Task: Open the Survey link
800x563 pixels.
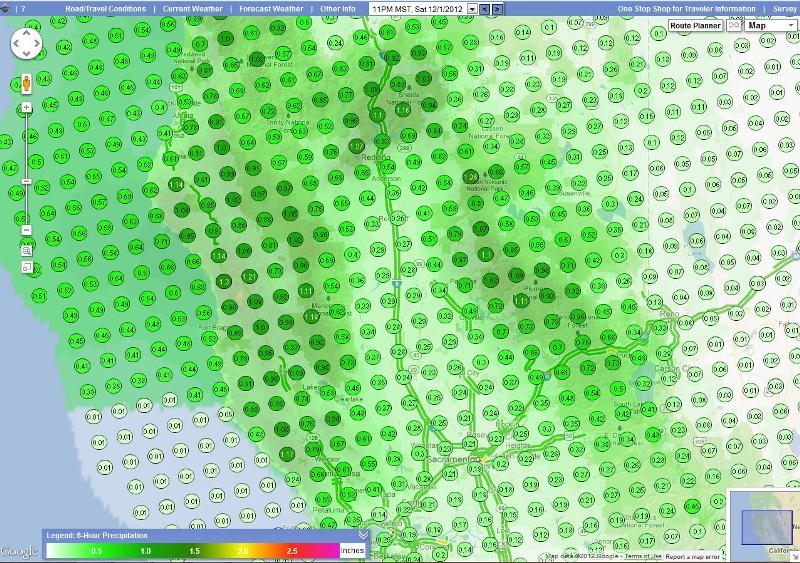Action: pyautogui.click(x=784, y=9)
